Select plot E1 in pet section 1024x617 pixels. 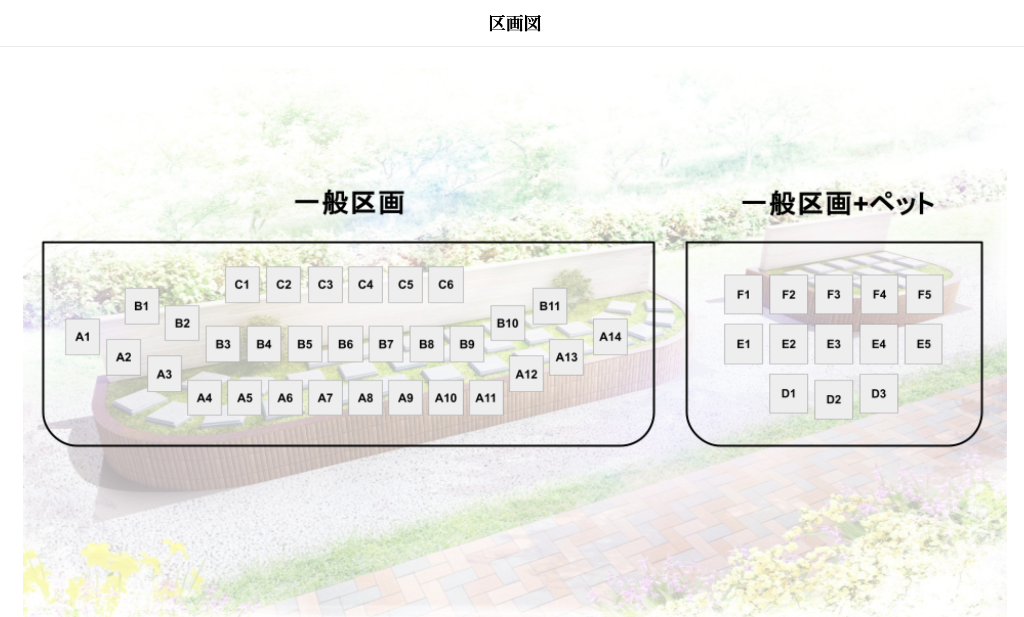[743, 344]
